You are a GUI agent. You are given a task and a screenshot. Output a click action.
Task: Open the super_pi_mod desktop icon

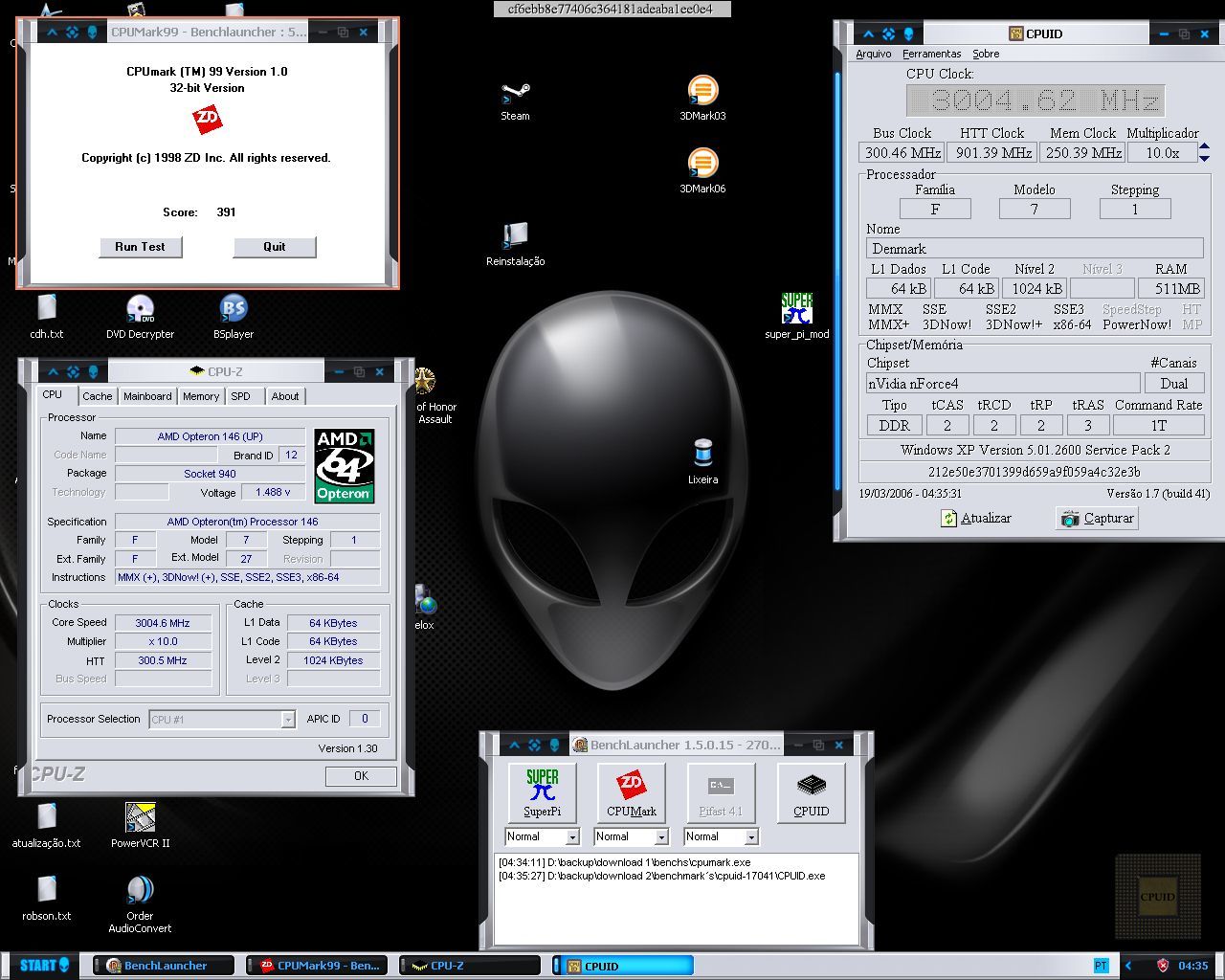(x=796, y=317)
